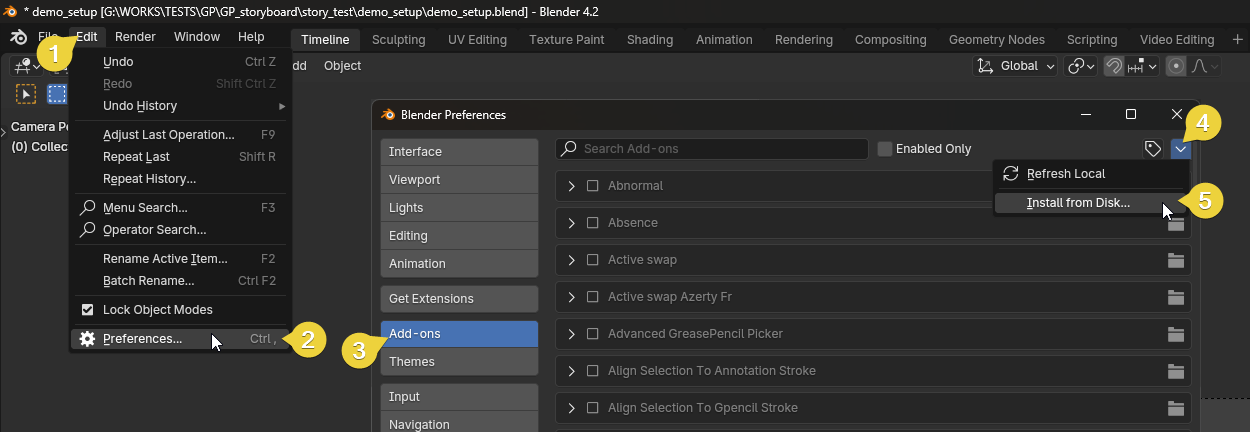Viewport: 1250px width, 432px height.
Task: Open the Undo History submenu
Action: click(181, 106)
